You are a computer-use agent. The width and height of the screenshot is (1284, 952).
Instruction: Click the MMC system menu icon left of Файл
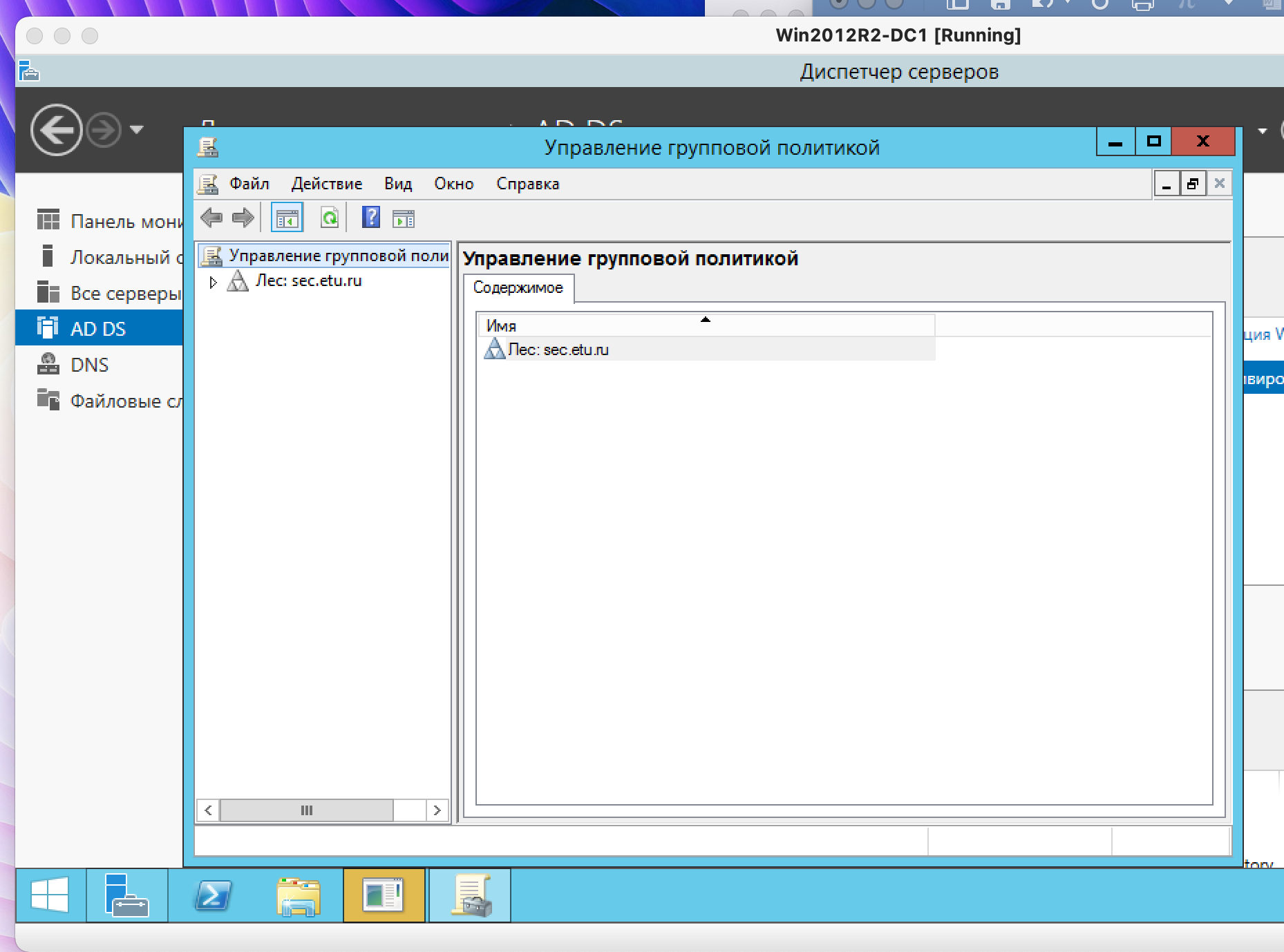click(208, 184)
